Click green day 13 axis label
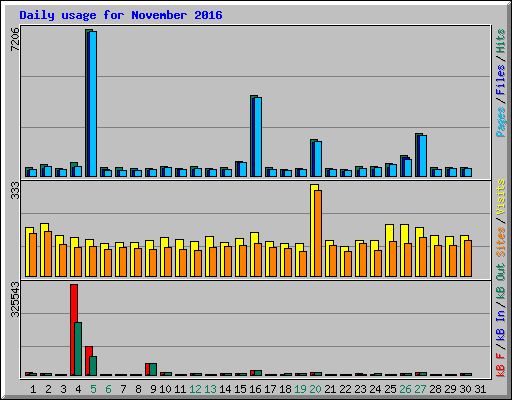This screenshot has height=400, width=512. [x=210, y=389]
